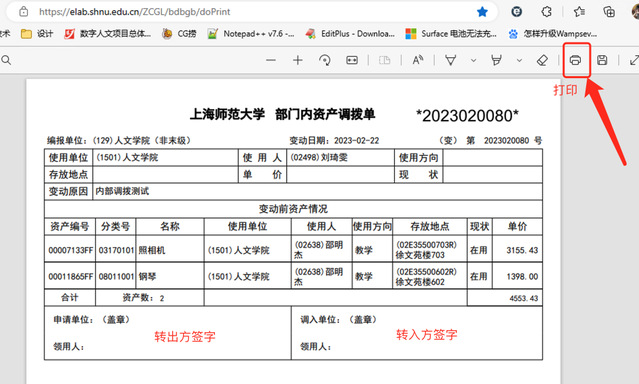Expand the Highlight options dropdown
639x384 pixels.
(519, 60)
